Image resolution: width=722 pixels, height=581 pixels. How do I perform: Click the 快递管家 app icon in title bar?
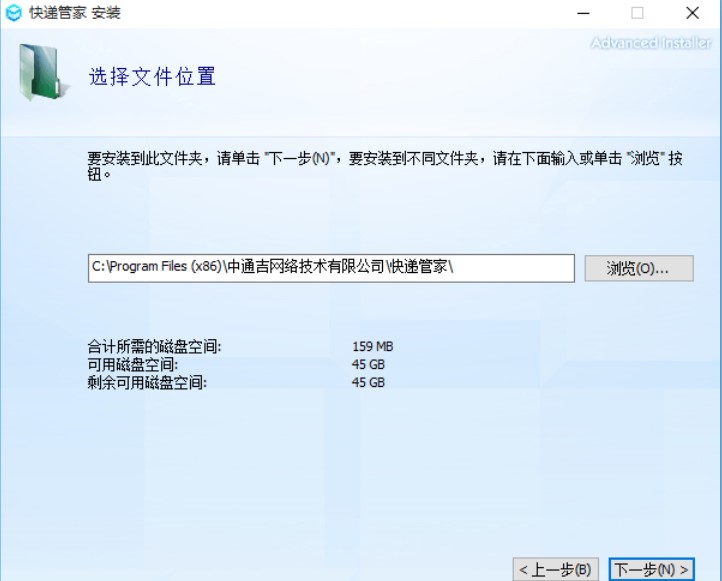[13, 12]
